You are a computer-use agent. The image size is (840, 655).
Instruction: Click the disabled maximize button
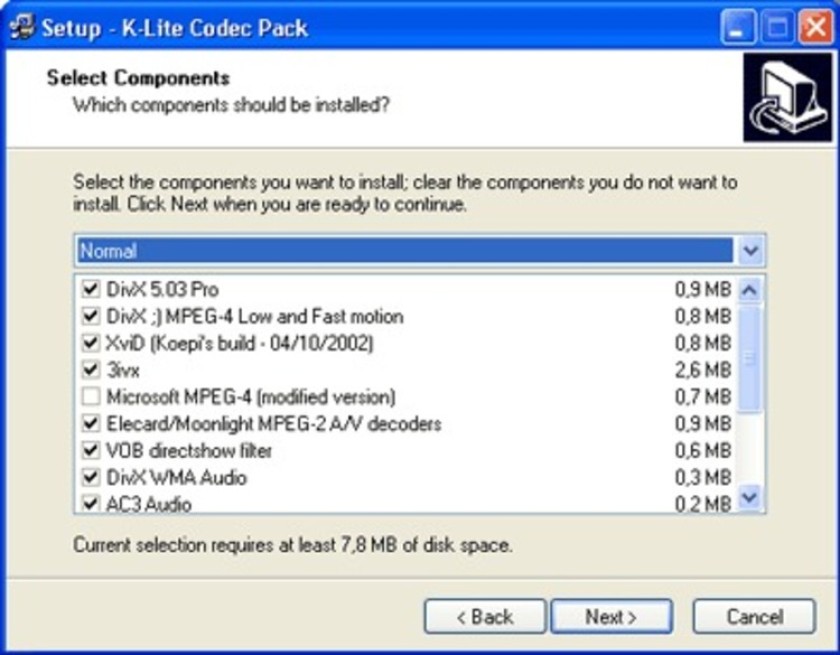(777, 27)
